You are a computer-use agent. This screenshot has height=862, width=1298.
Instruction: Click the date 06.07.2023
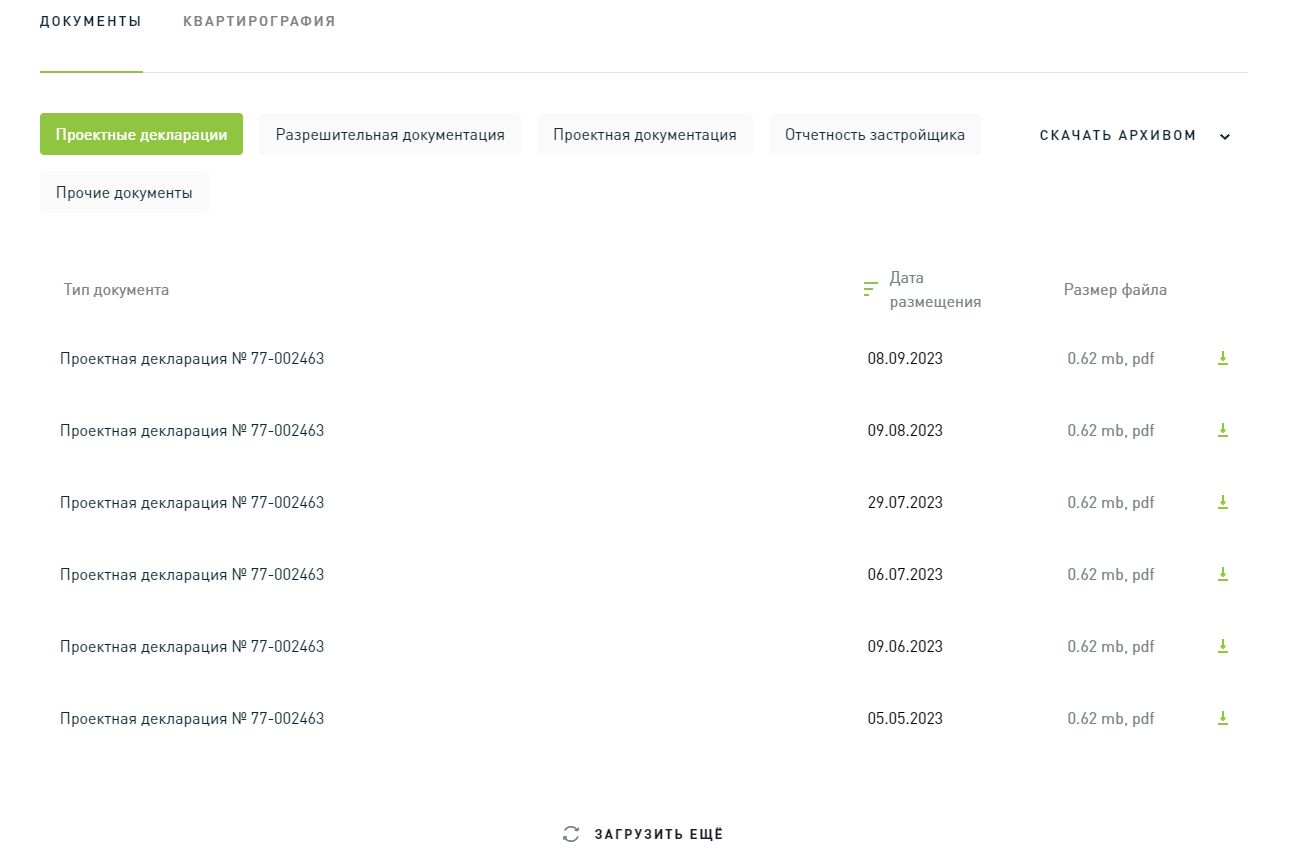coord(905,574)
